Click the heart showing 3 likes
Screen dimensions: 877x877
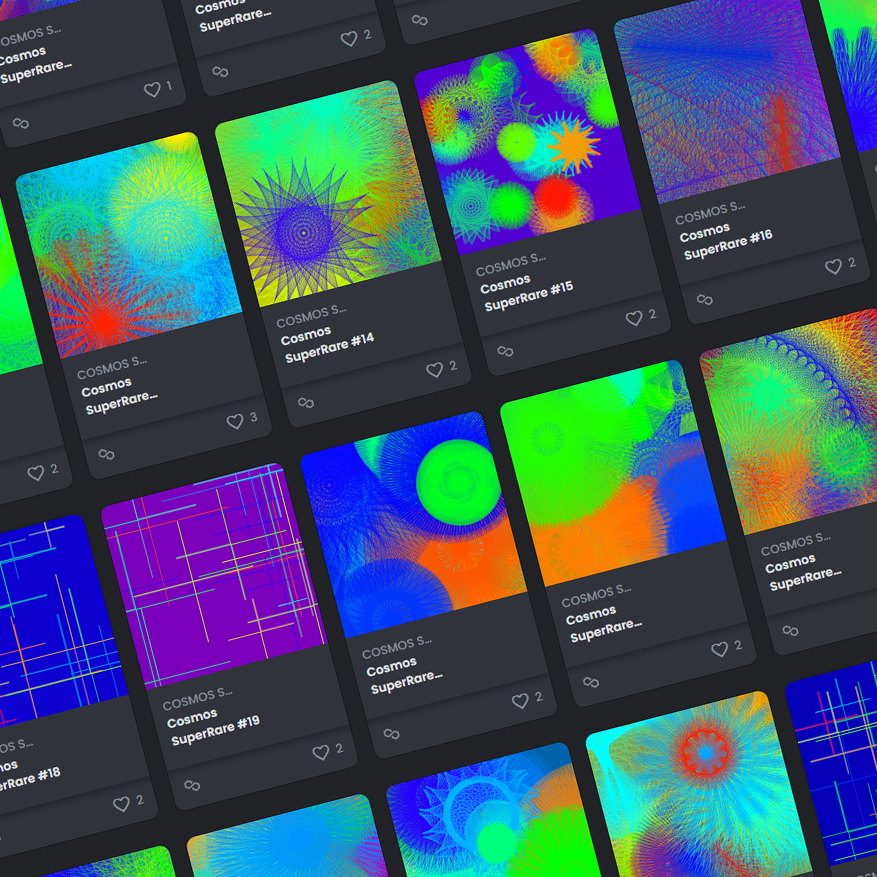(235, 421)
